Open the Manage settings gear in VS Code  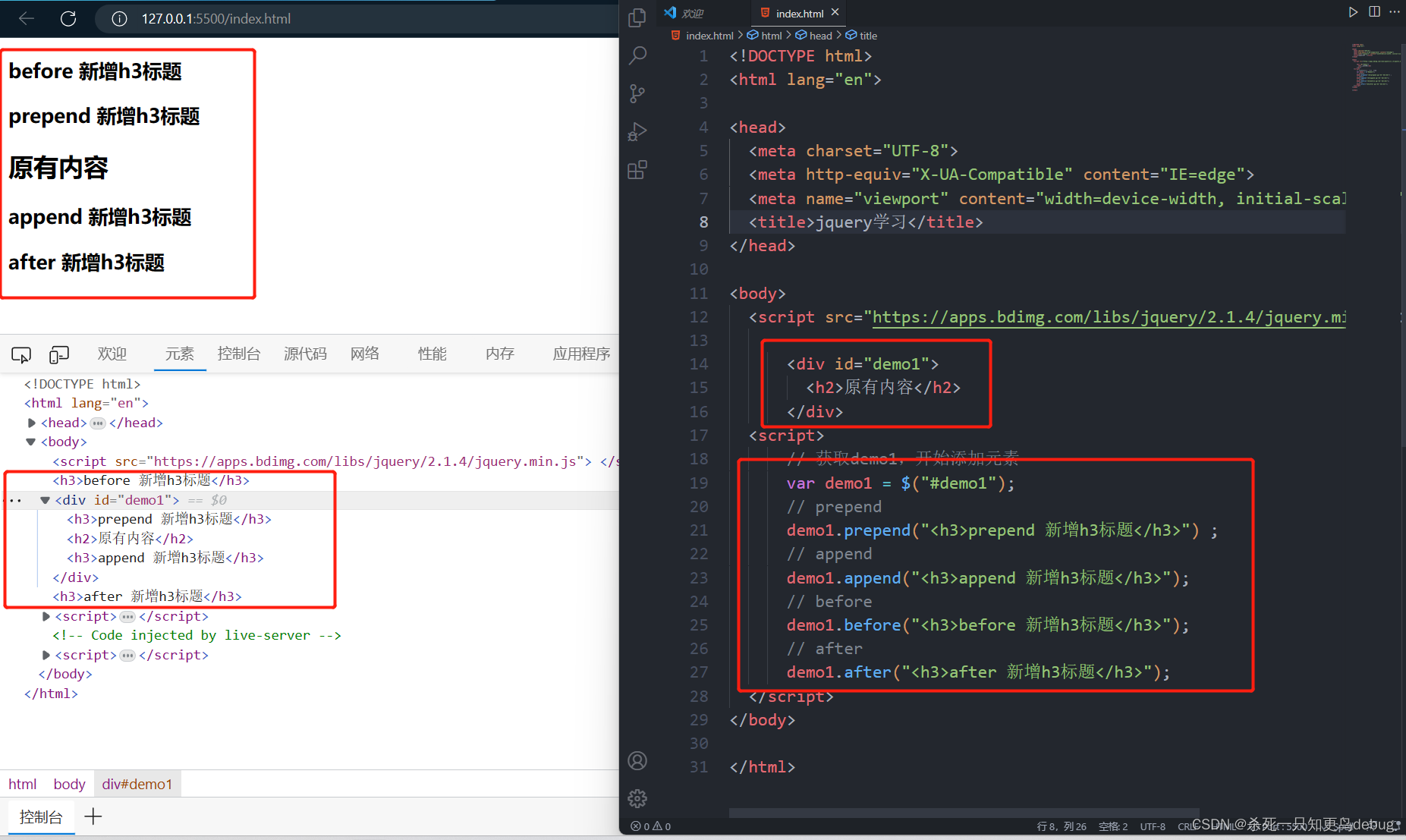(637, 798)
